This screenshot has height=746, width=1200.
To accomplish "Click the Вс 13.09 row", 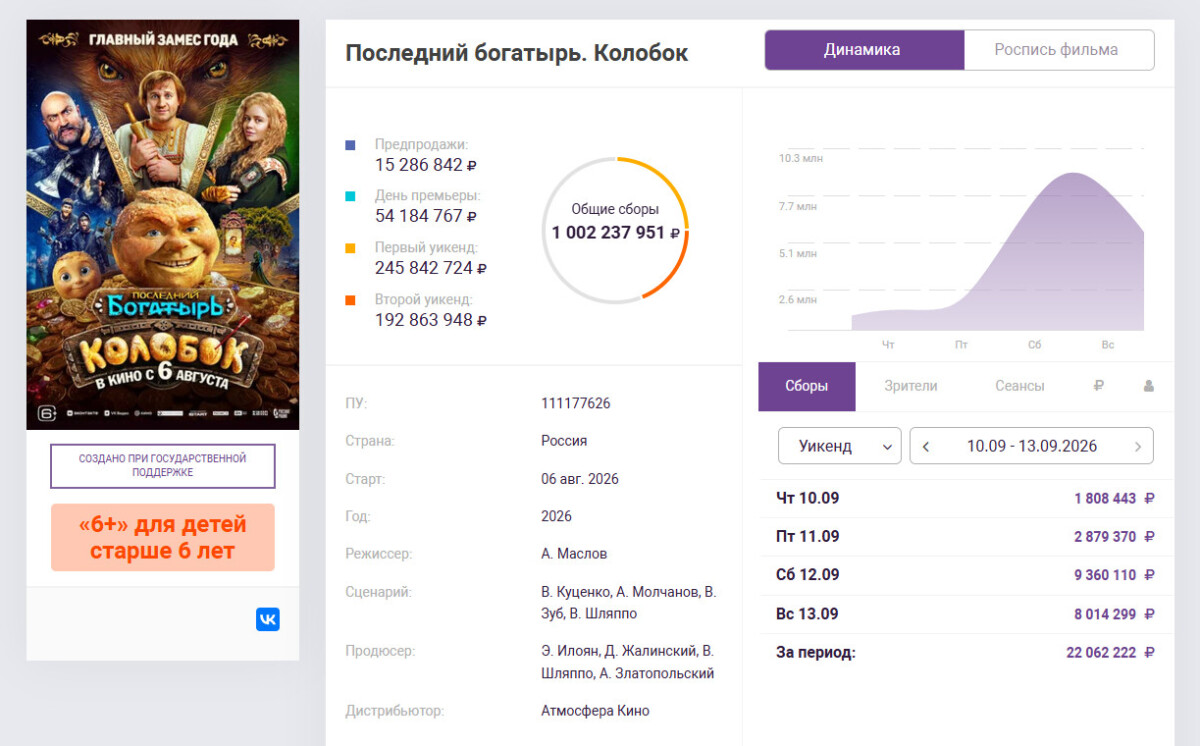I will [966, 614].
